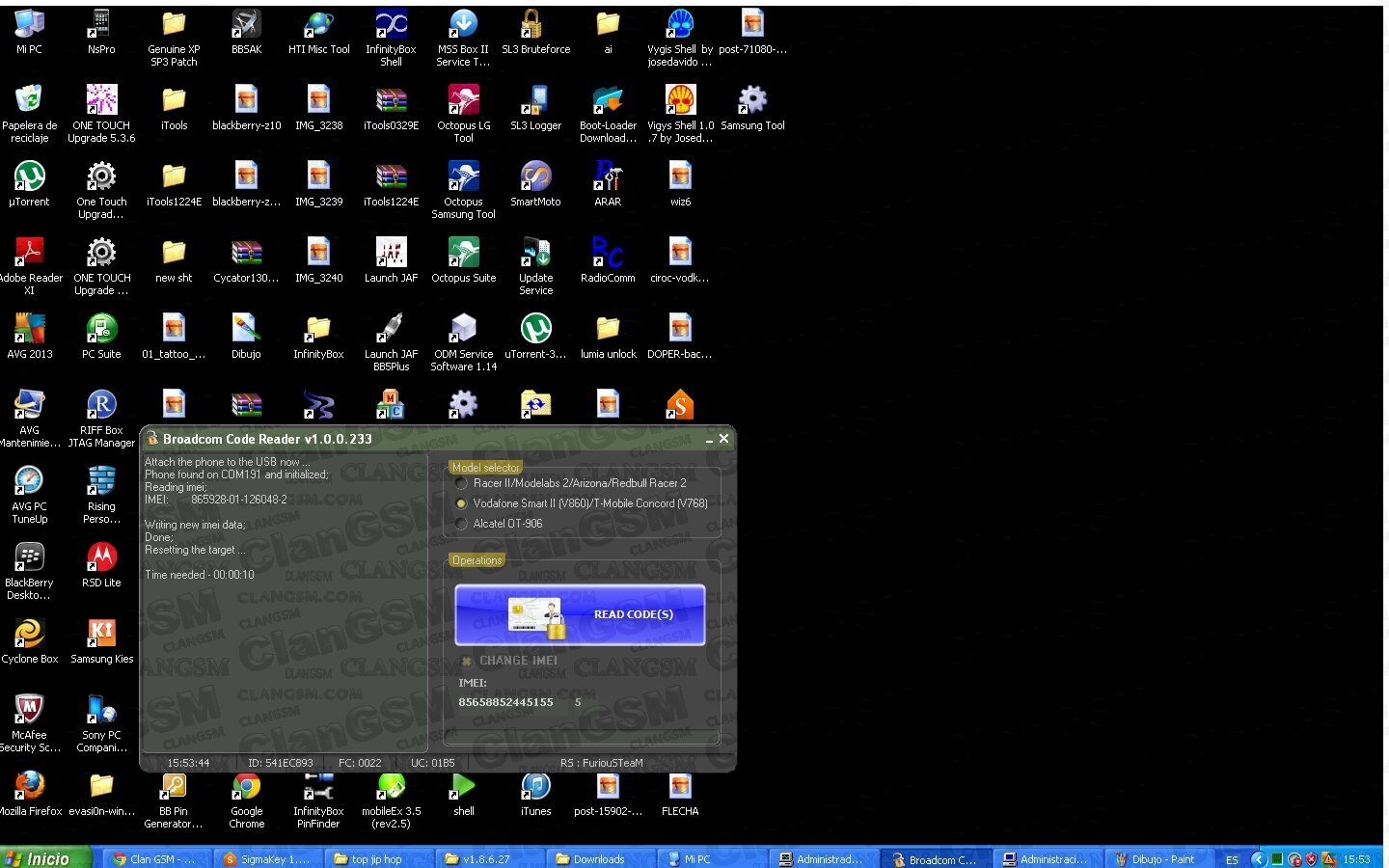Click the RS : FuriouSTeaM status text
Image resolution: width=1389 pixels, height=868 pixels.
[601, 763]
